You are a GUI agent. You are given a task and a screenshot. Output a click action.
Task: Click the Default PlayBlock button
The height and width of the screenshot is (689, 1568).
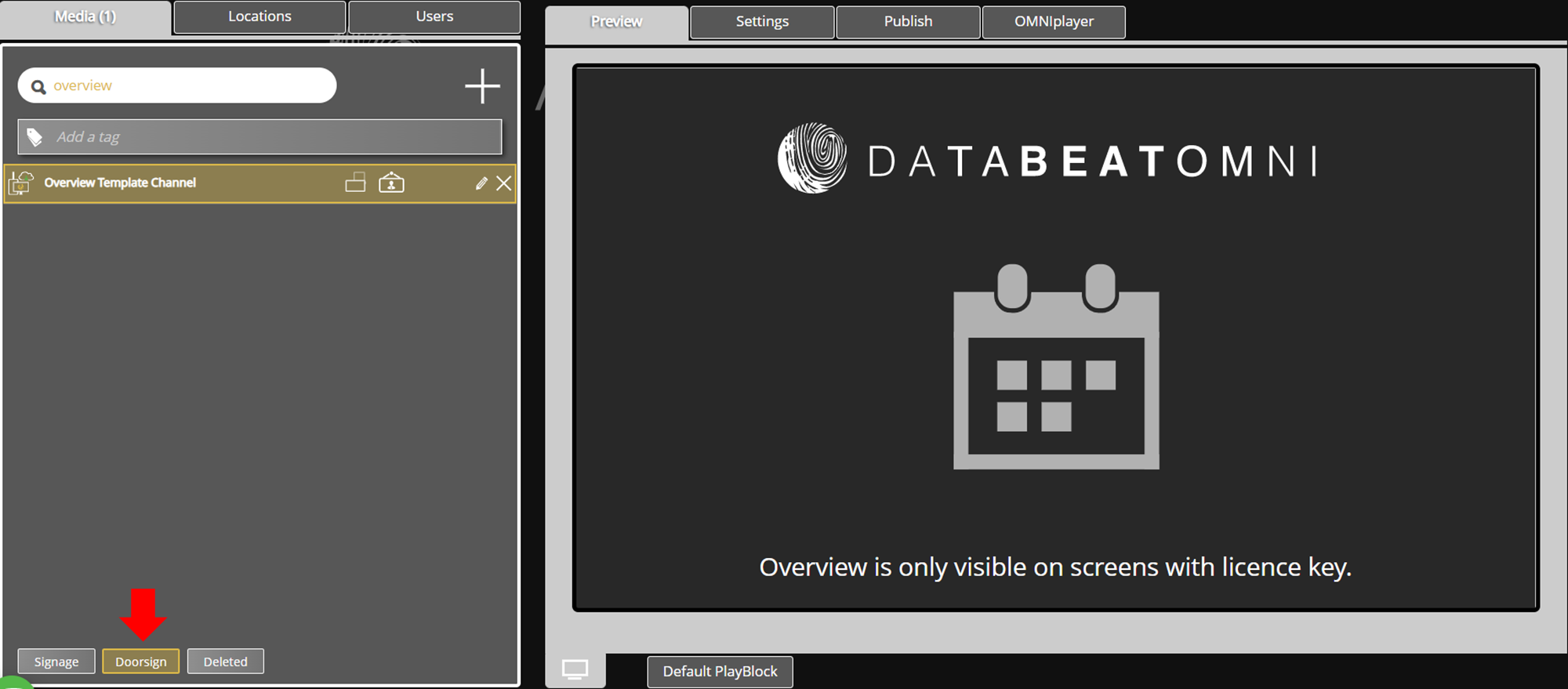pyautogui.click(x=720, y=672)
